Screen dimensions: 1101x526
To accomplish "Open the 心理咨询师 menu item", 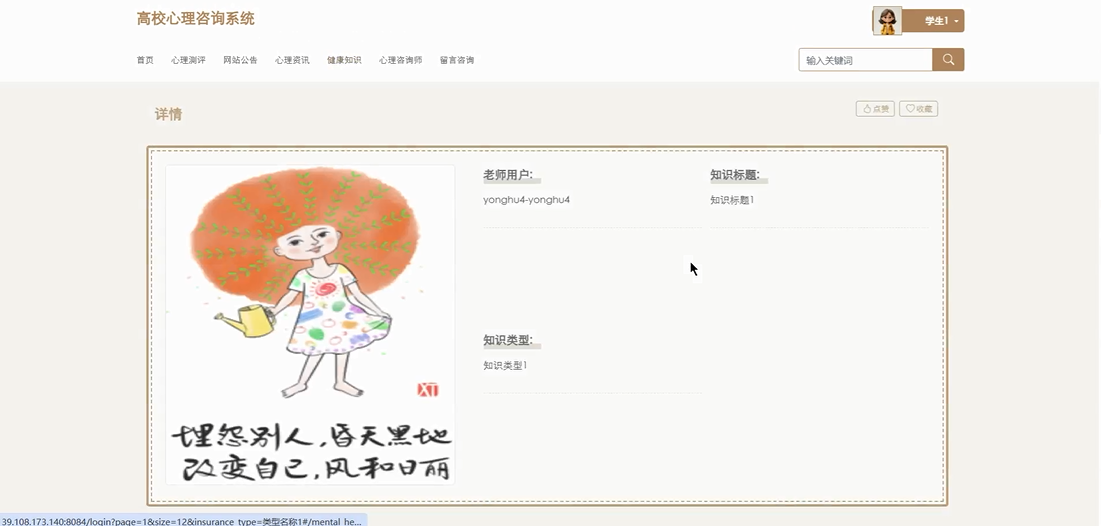I will point(400,60).
